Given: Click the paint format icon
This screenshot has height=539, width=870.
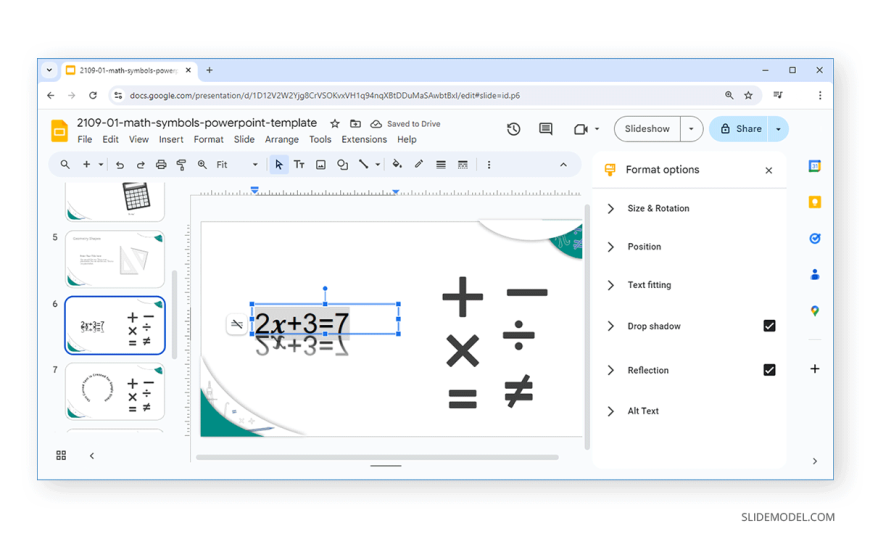Looking at the screenshot, I should click(x=181, y=165).
